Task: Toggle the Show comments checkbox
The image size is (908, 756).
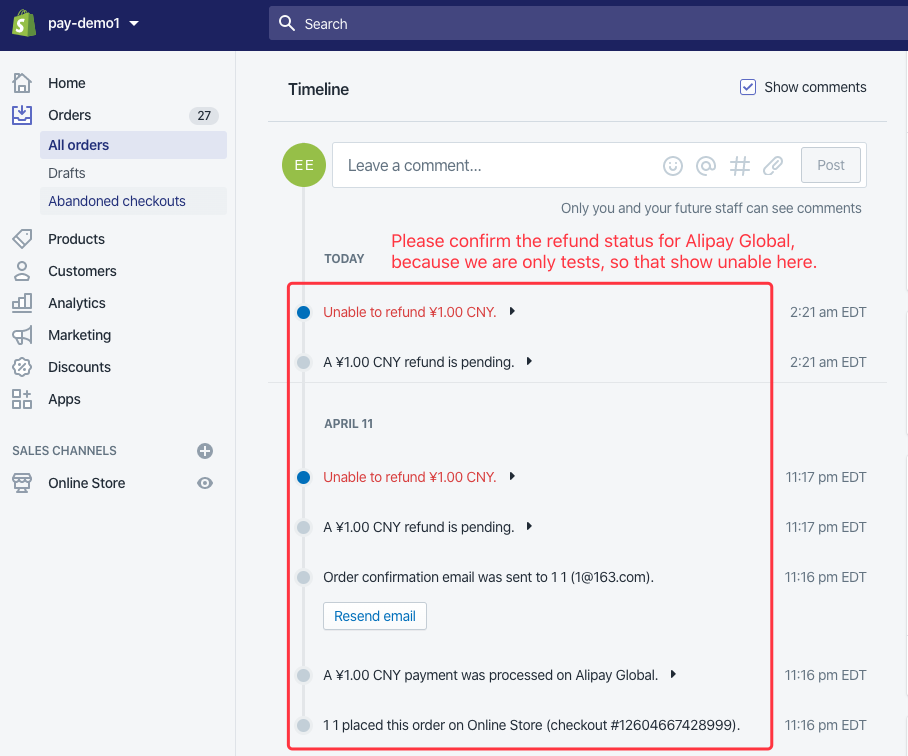Action: pos(748,87)
